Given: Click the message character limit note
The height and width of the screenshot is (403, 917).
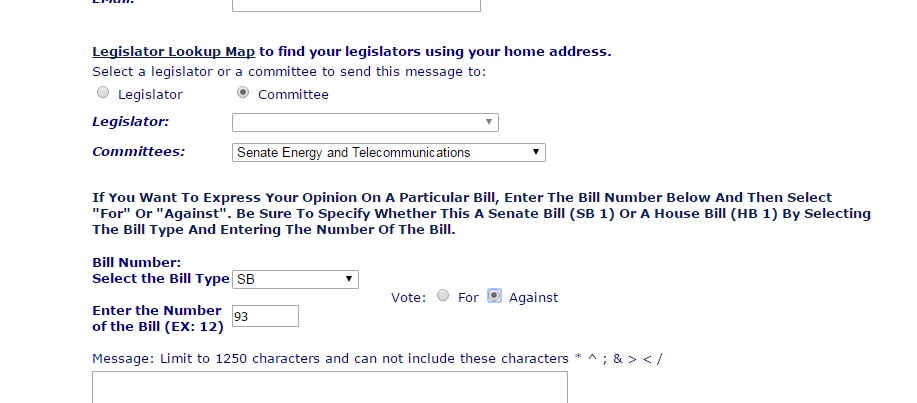Looking at the screenshot, I should 376,358.
